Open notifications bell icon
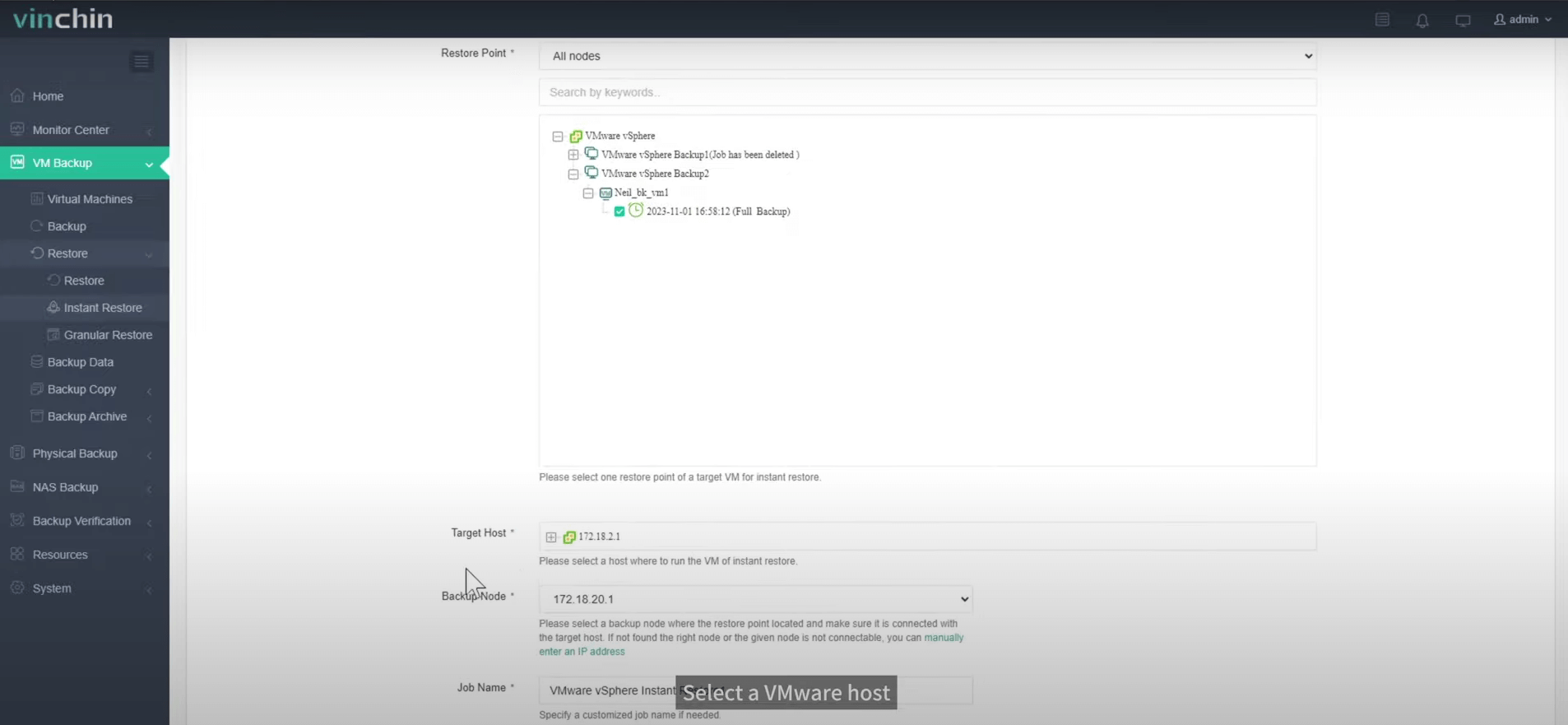 (x=1422, y=20)
